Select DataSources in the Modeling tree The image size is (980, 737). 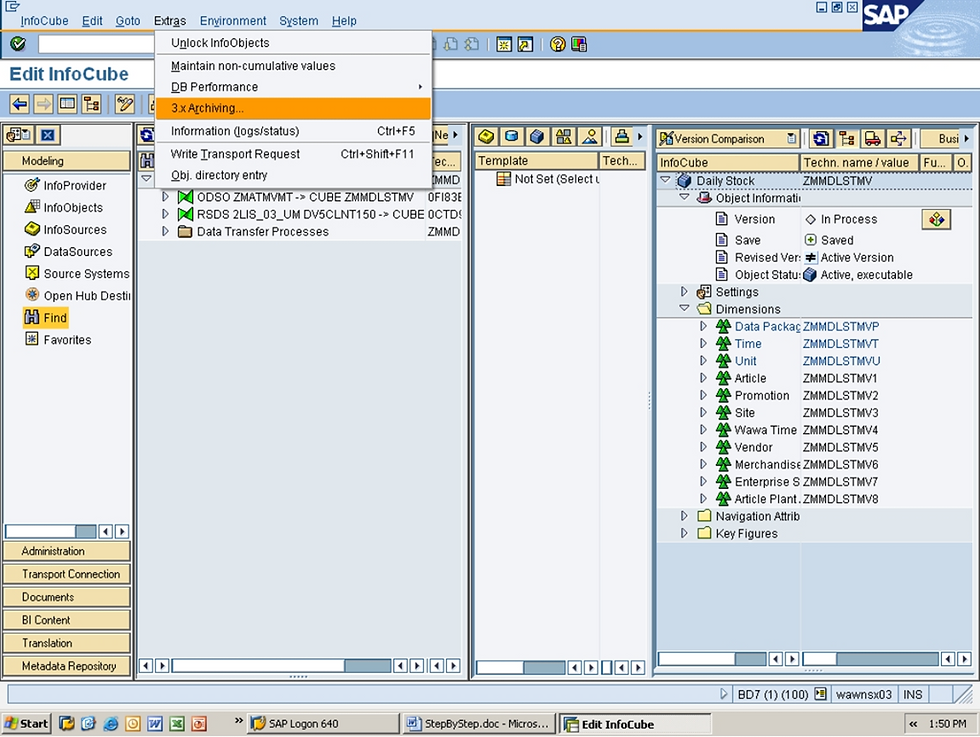(68, 251)
